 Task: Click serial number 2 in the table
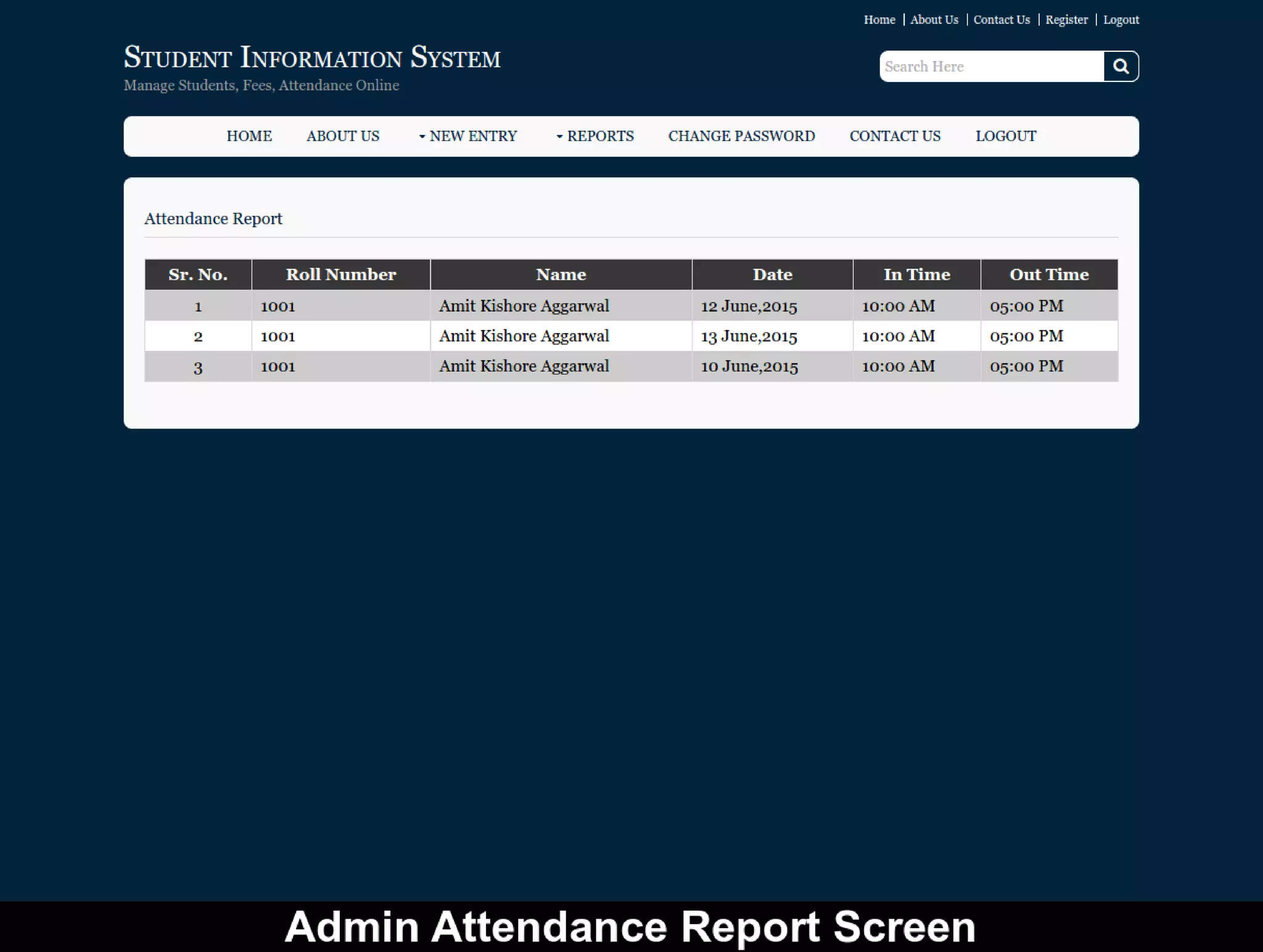click(198, 337)
